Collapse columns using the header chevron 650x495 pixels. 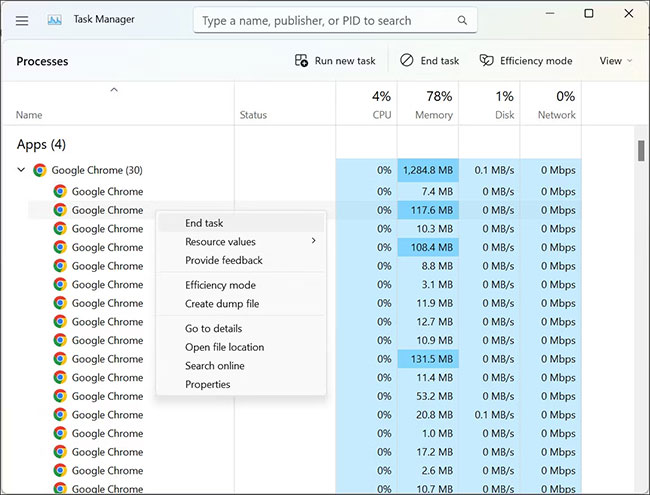pos(114,90)
